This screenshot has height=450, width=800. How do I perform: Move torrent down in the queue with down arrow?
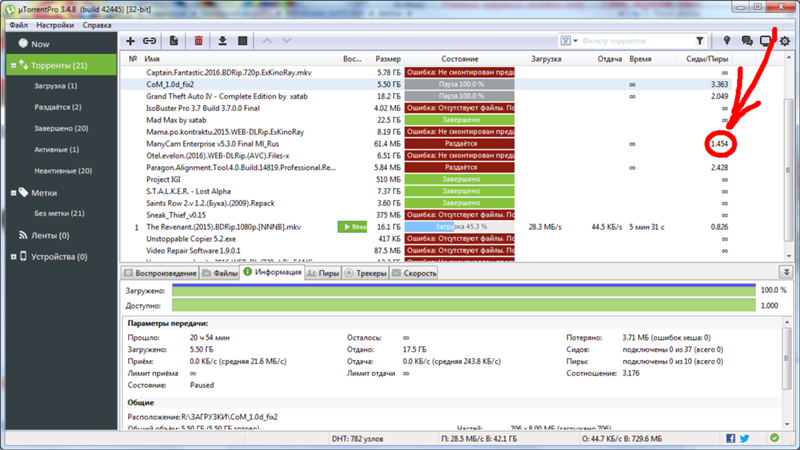click(x=287, y=41)
